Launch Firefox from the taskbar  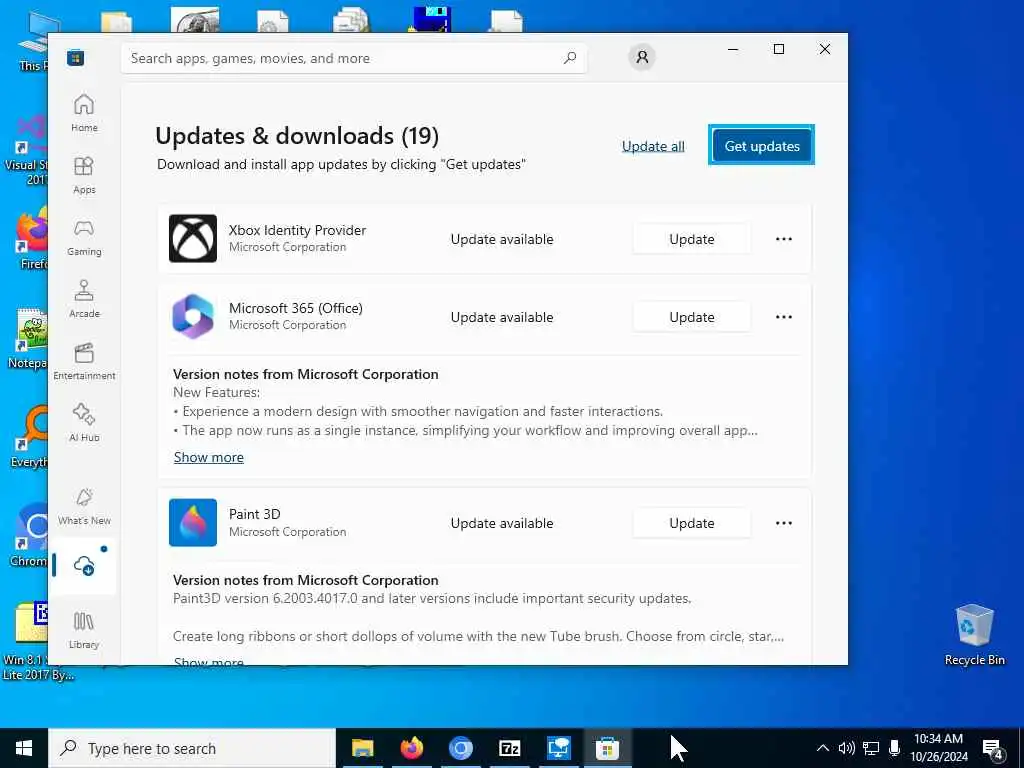411,748
